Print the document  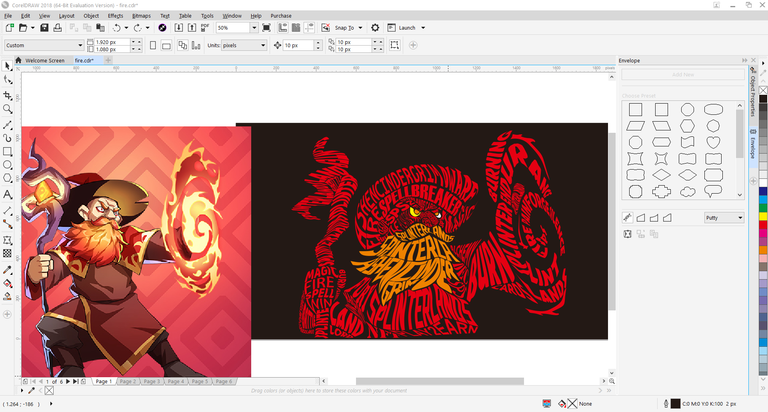pos(57,28)
